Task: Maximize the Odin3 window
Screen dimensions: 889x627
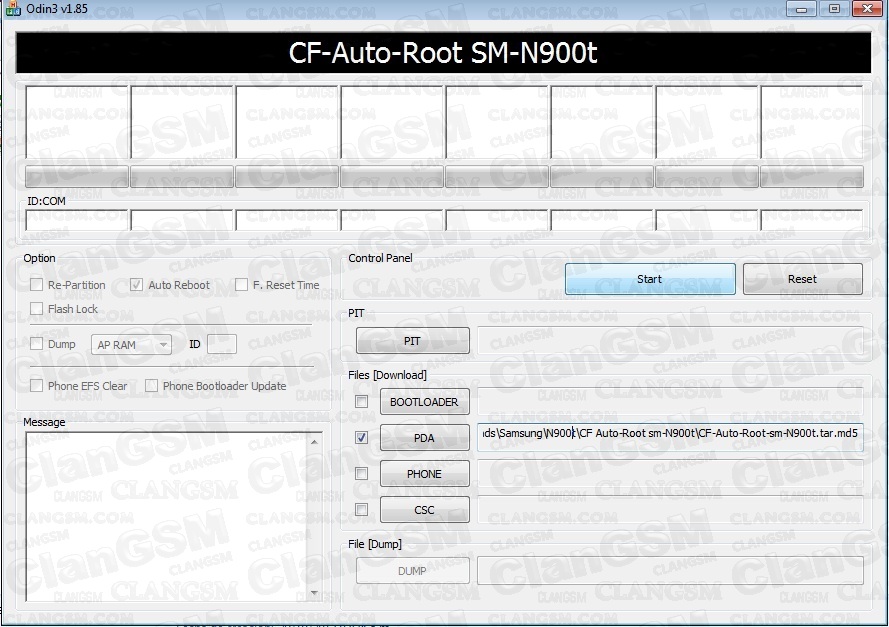Action: coord(834,9)
